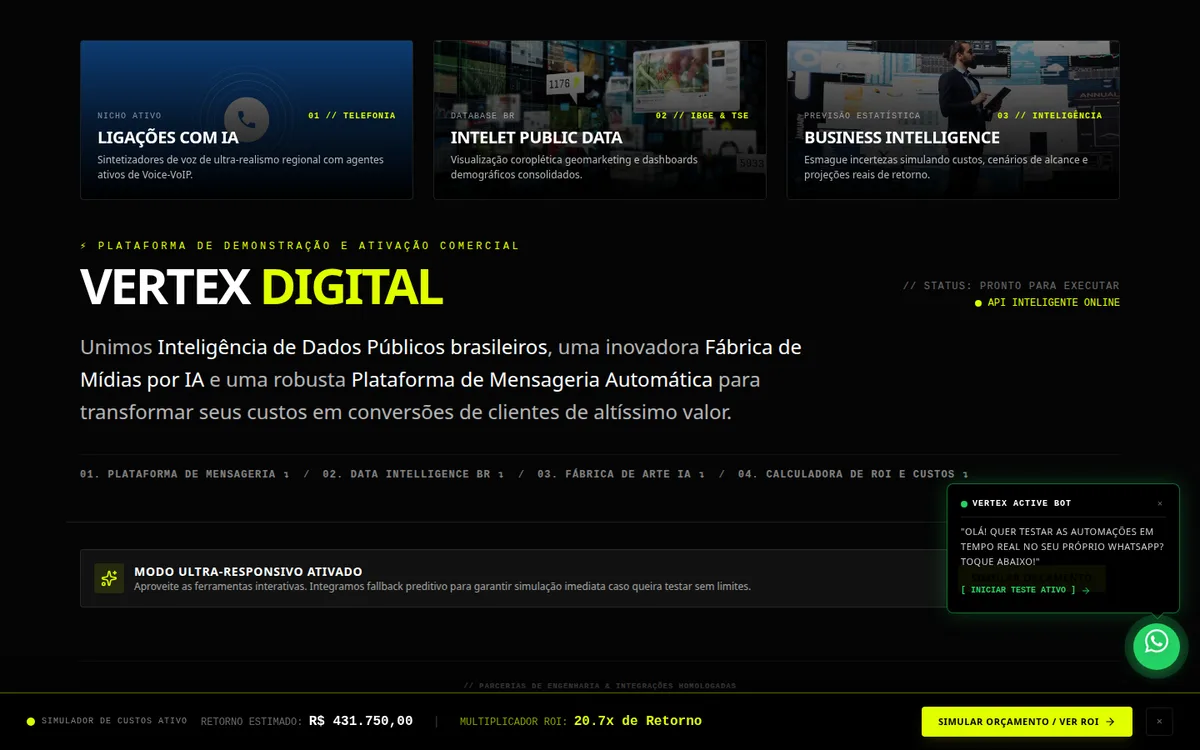Image resolution: width=1200 pixels, height=750 pixels.
Task: Close the Vertex Active Bot popup
Action: [x=1160, y=504]
